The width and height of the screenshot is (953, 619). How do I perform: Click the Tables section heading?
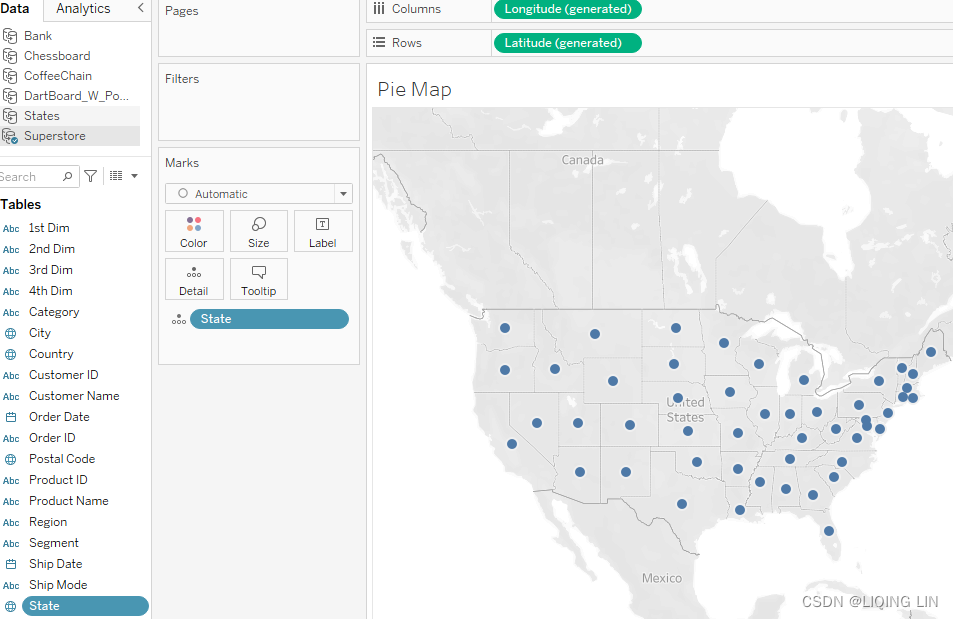point(21,204)
